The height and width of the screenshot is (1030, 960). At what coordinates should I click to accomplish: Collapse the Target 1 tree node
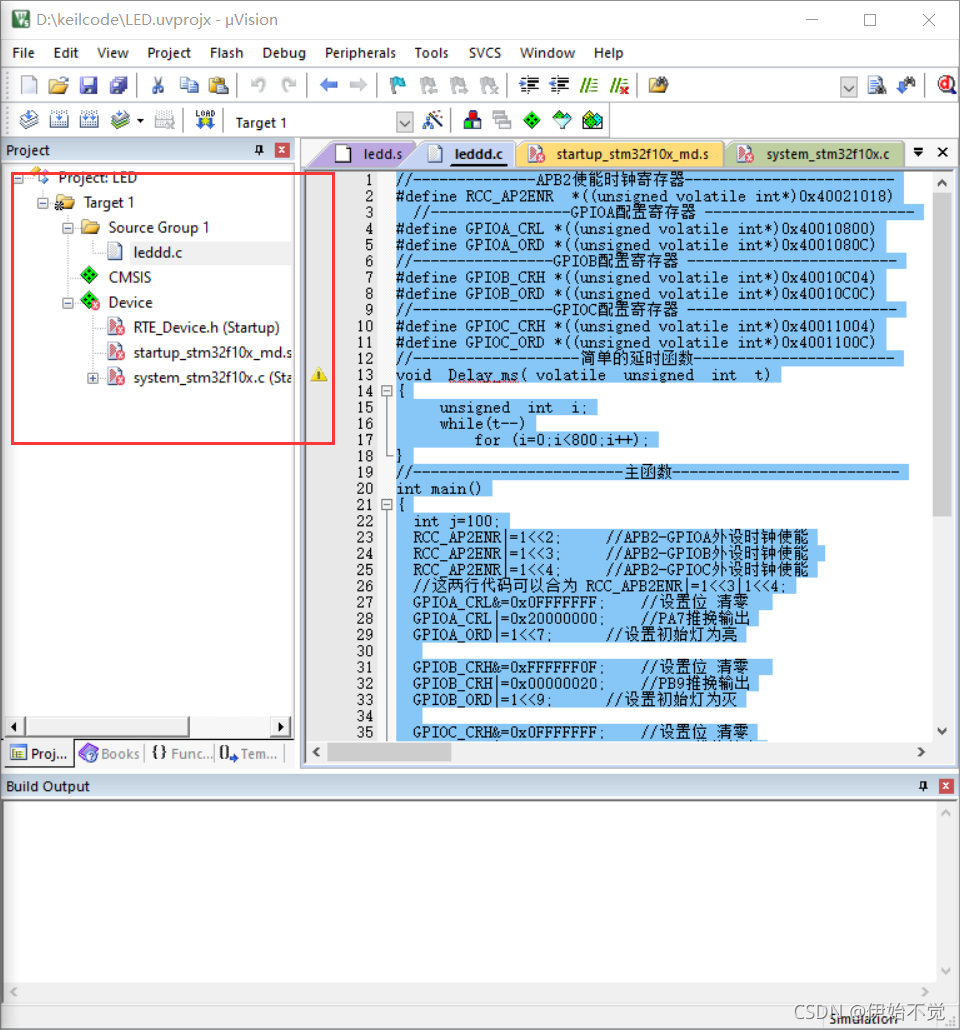43,203
